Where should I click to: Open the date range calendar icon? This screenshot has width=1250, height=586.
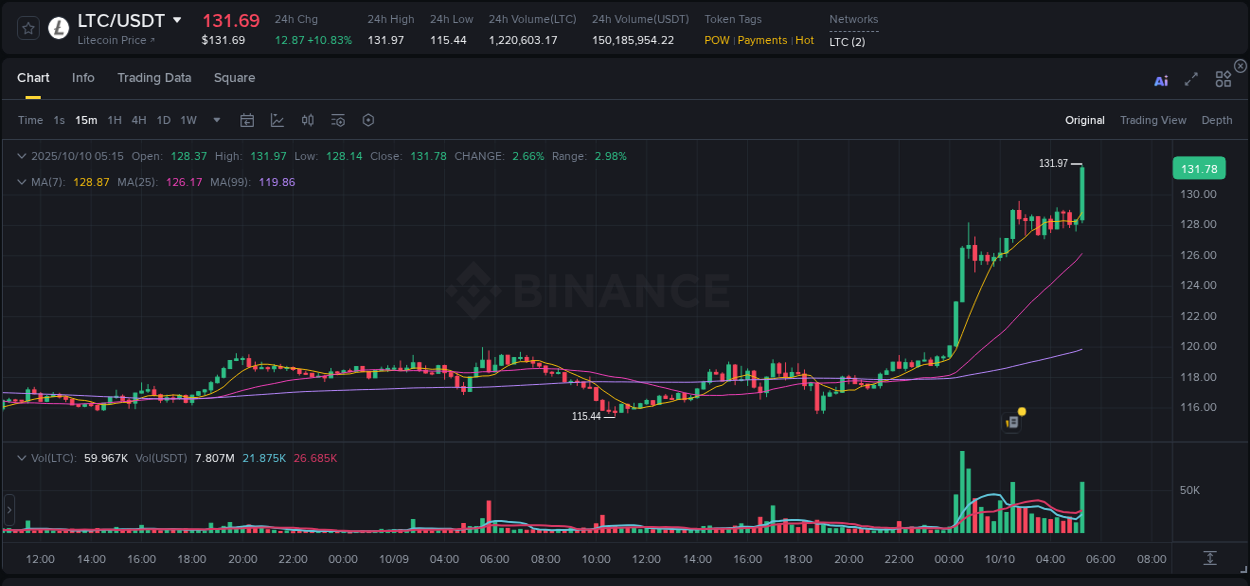pos(247,120)
